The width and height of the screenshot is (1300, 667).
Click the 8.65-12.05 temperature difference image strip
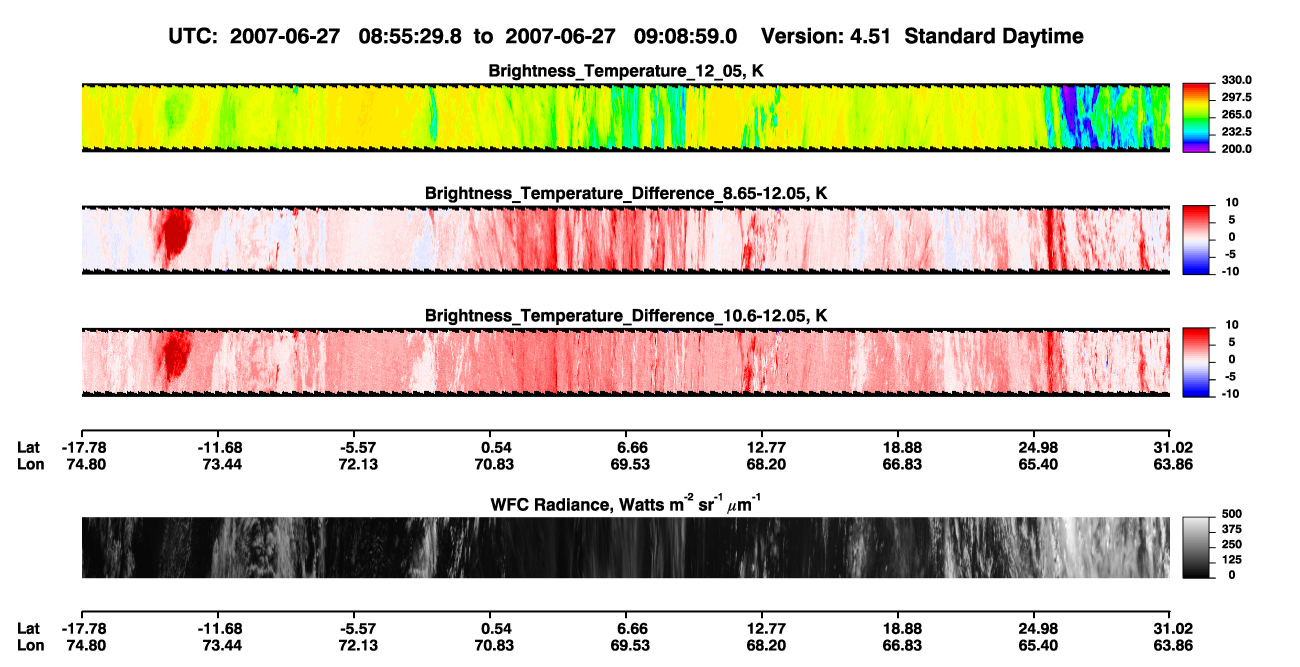[x=625, y=240]
